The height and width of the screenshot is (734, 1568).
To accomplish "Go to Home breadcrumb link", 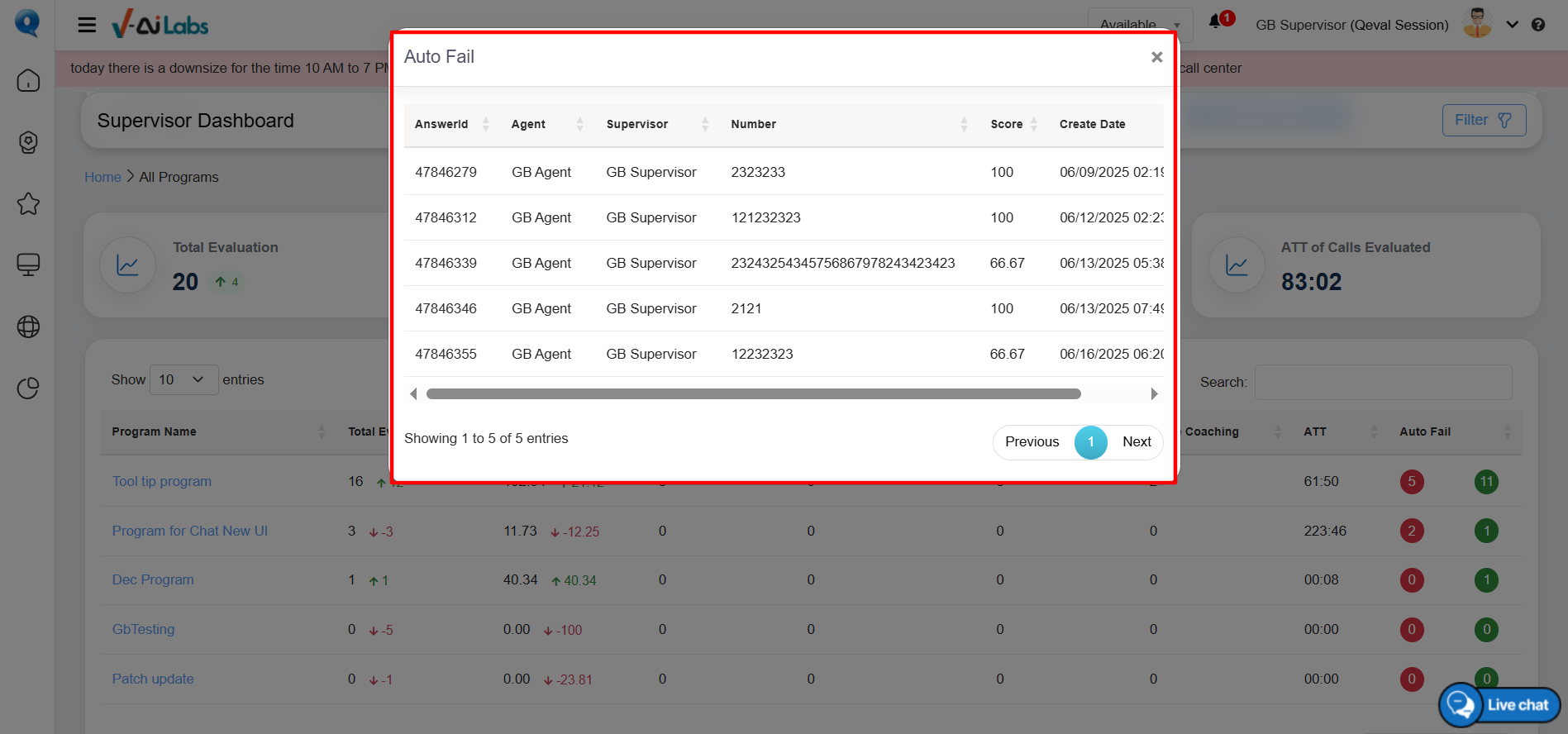I will [x=102, y=177].
